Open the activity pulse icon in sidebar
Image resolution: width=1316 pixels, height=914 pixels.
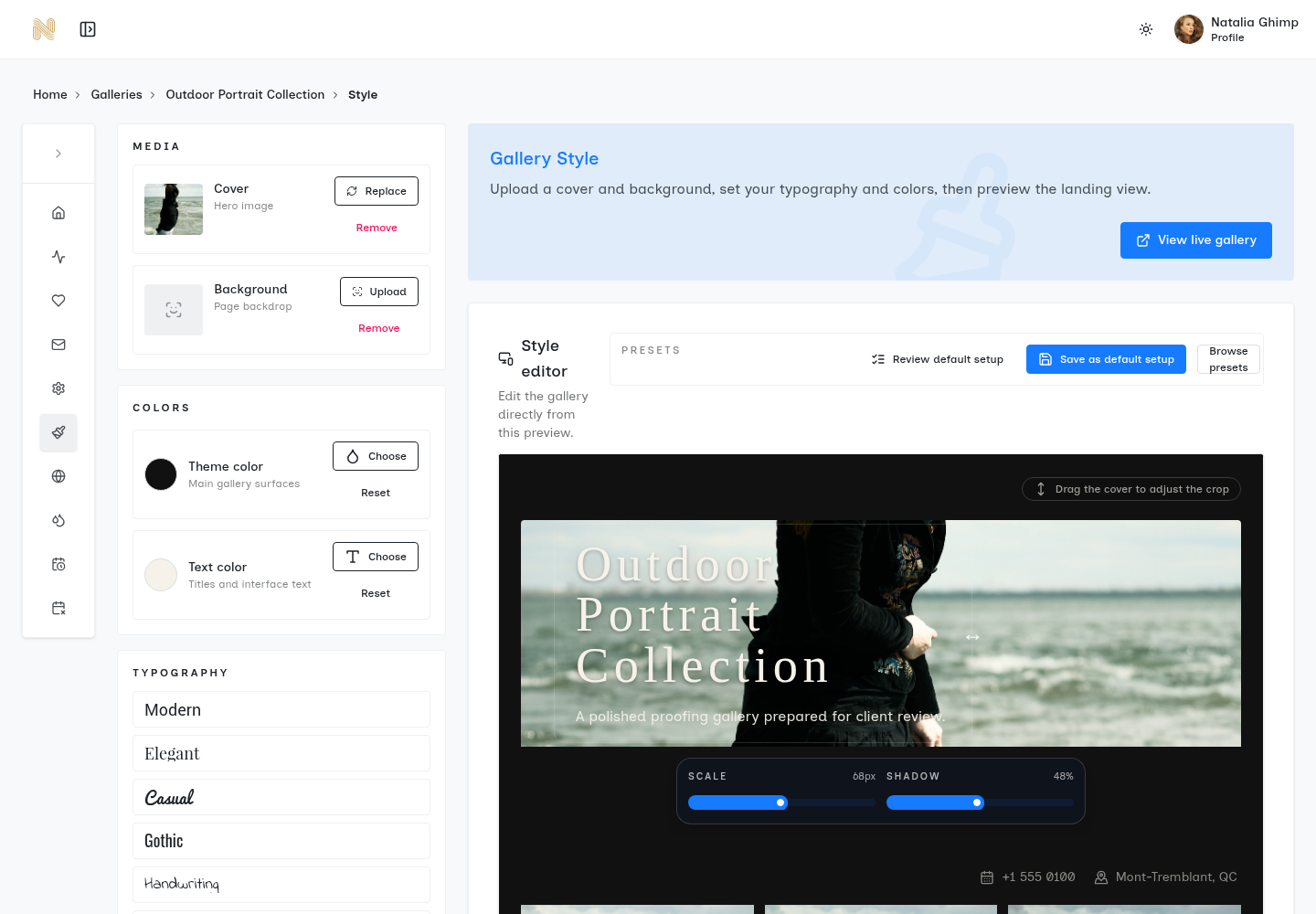click(x=58, y=257)
